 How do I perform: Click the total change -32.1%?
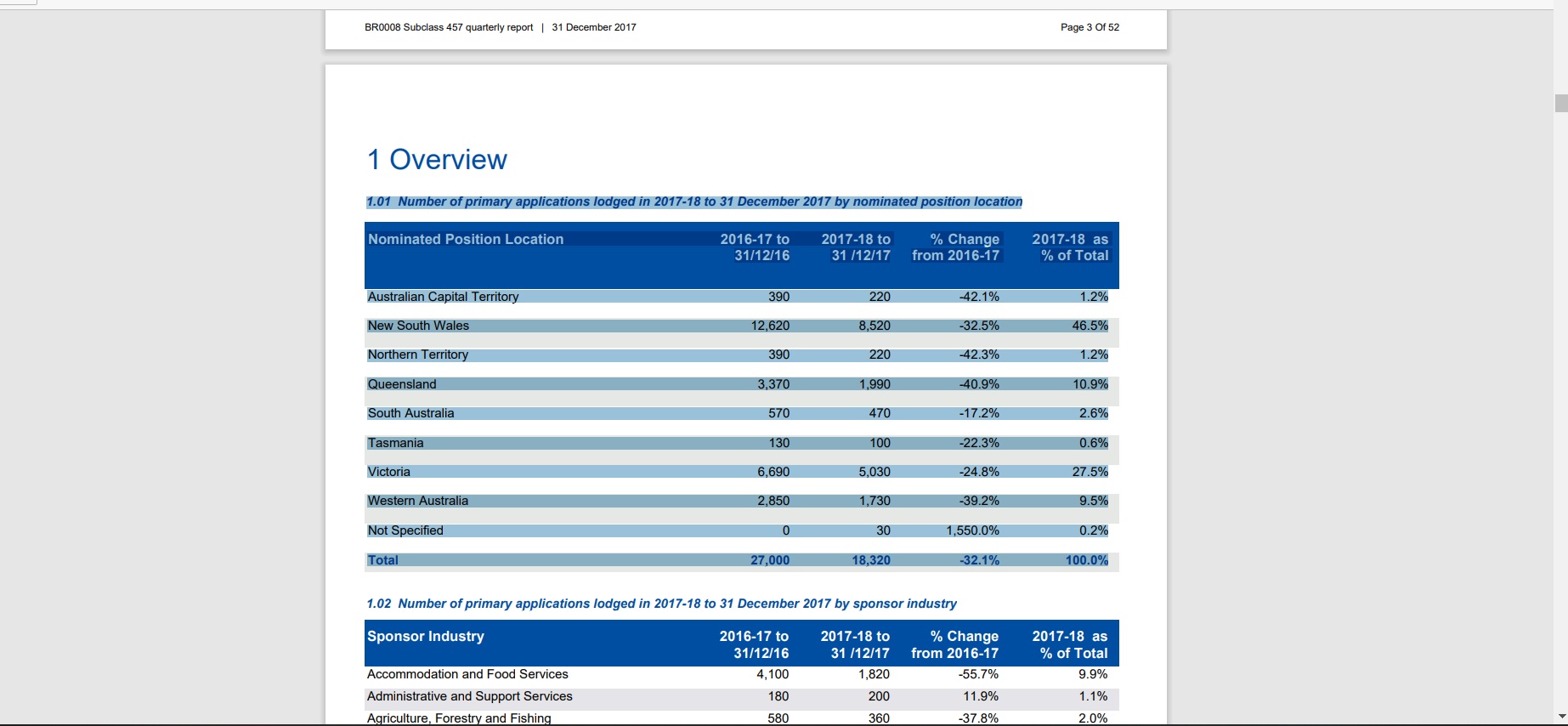979,560
